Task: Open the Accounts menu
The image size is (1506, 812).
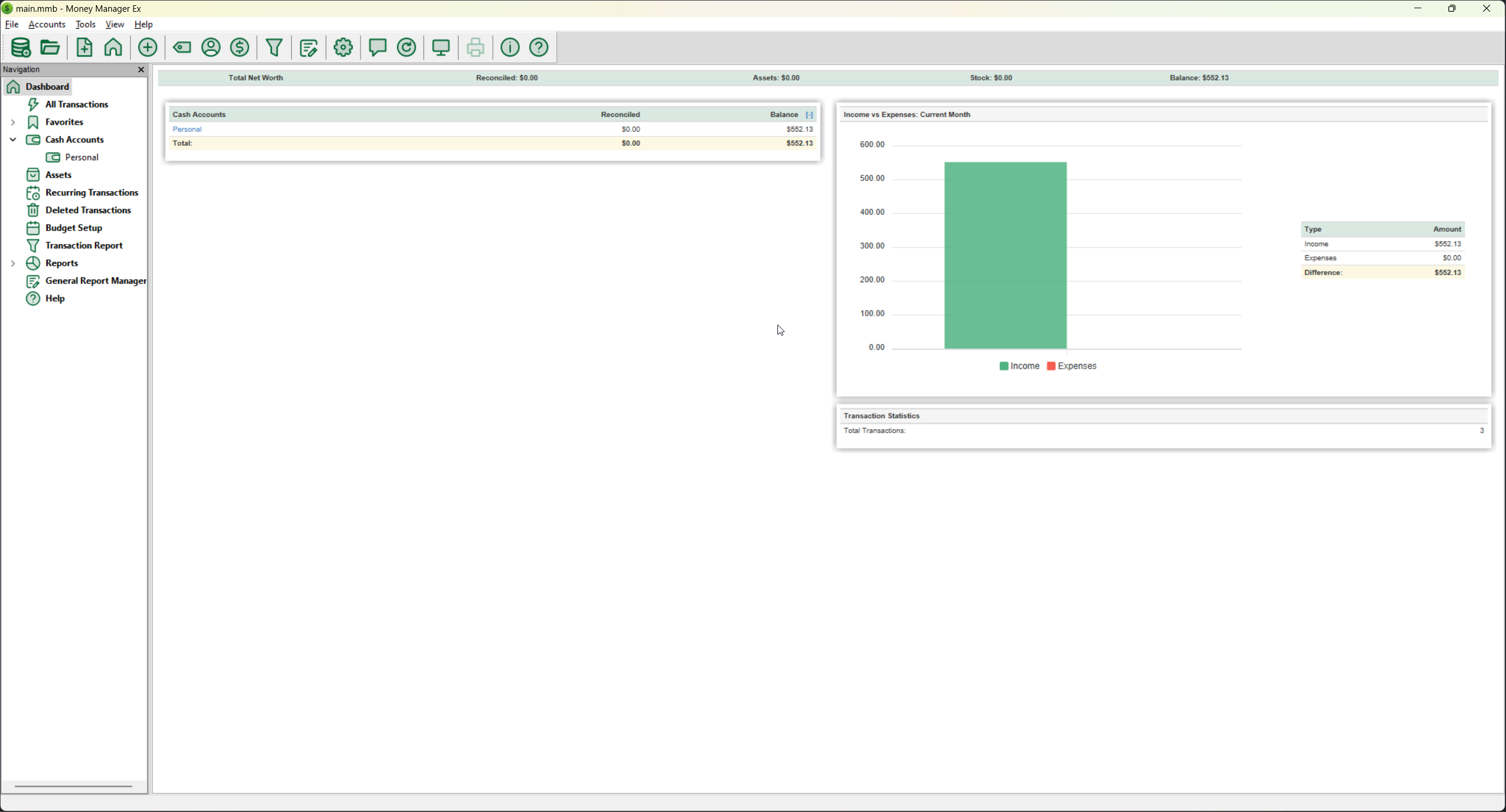Action: [47, 25]
